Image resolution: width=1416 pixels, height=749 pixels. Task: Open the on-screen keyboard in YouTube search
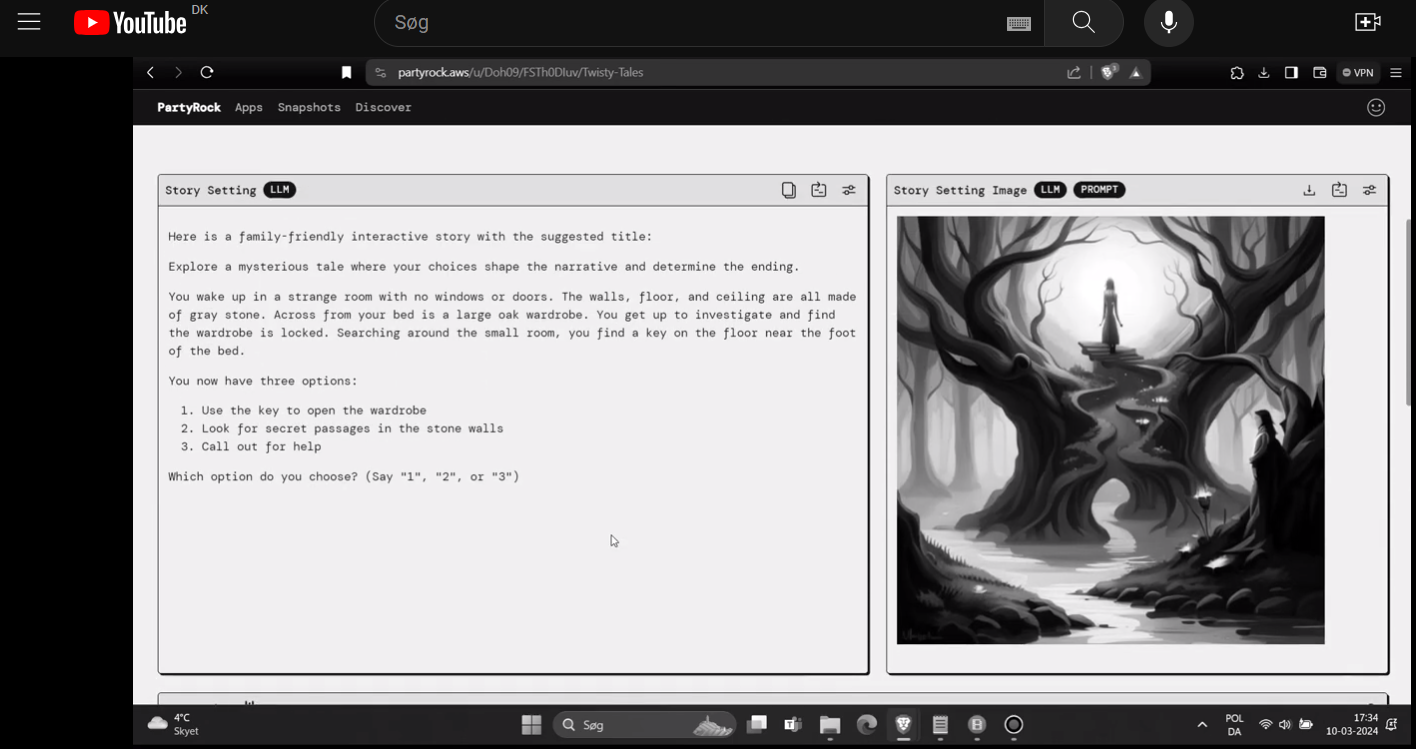[x=1019, y=22]
